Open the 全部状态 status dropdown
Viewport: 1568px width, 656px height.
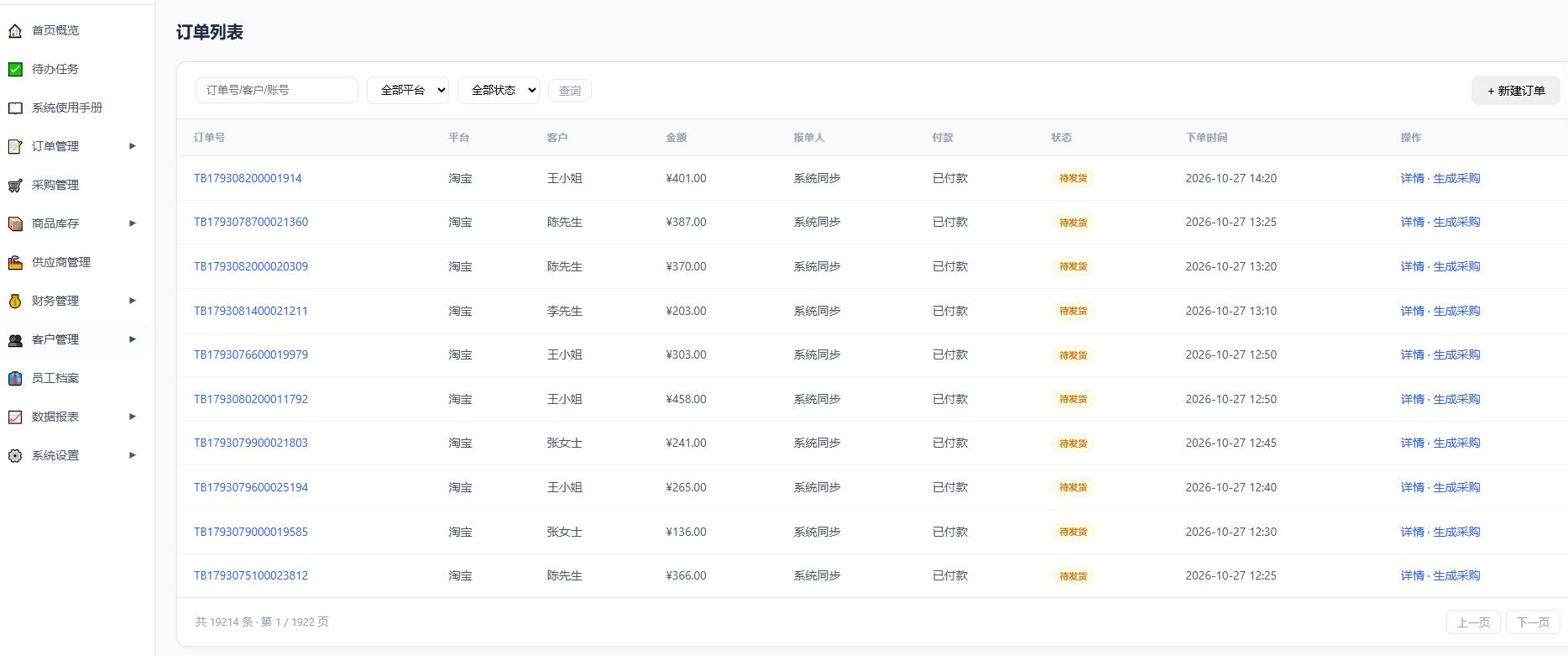click(499, 90)
